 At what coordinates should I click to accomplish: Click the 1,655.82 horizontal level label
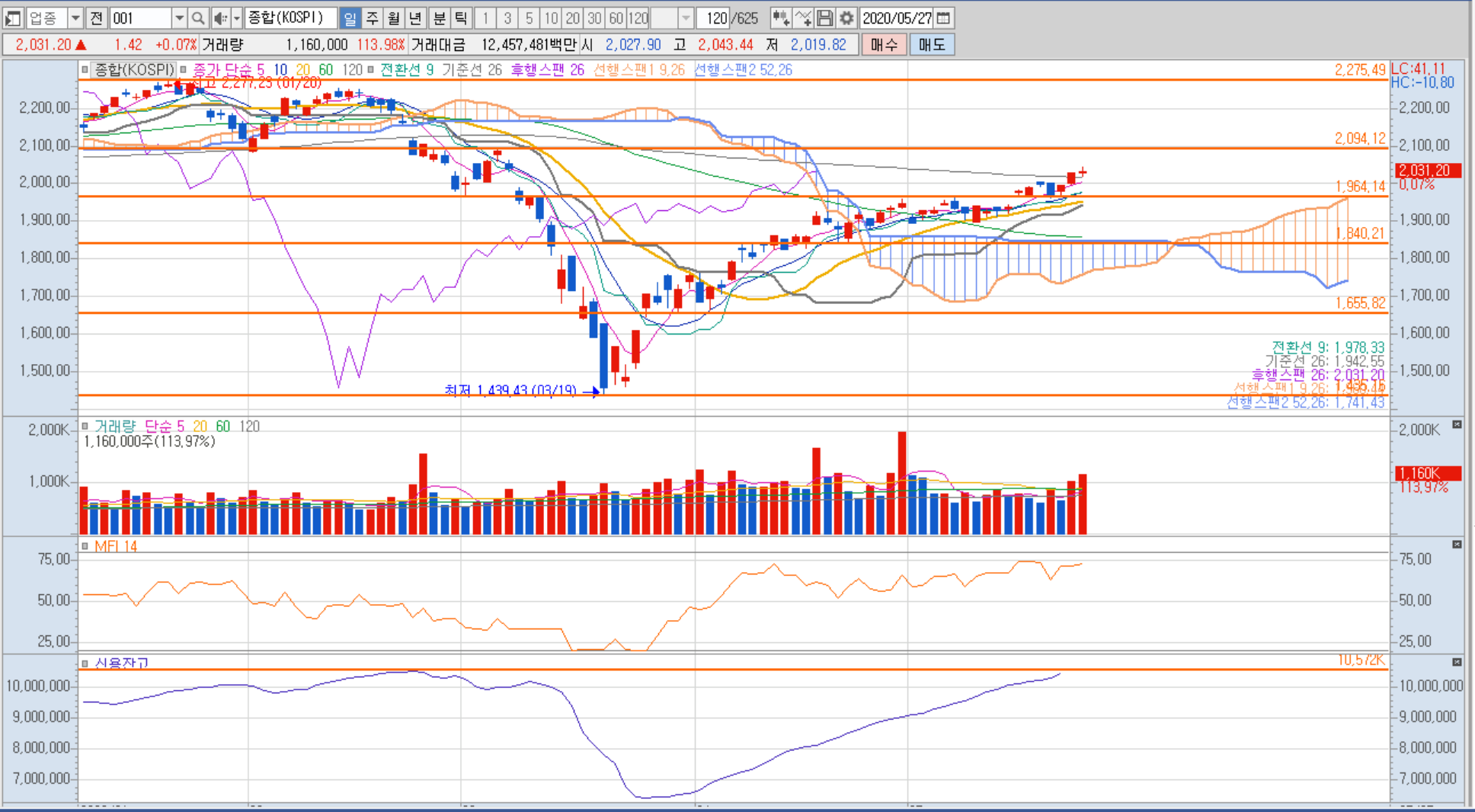click(1360, 303)
